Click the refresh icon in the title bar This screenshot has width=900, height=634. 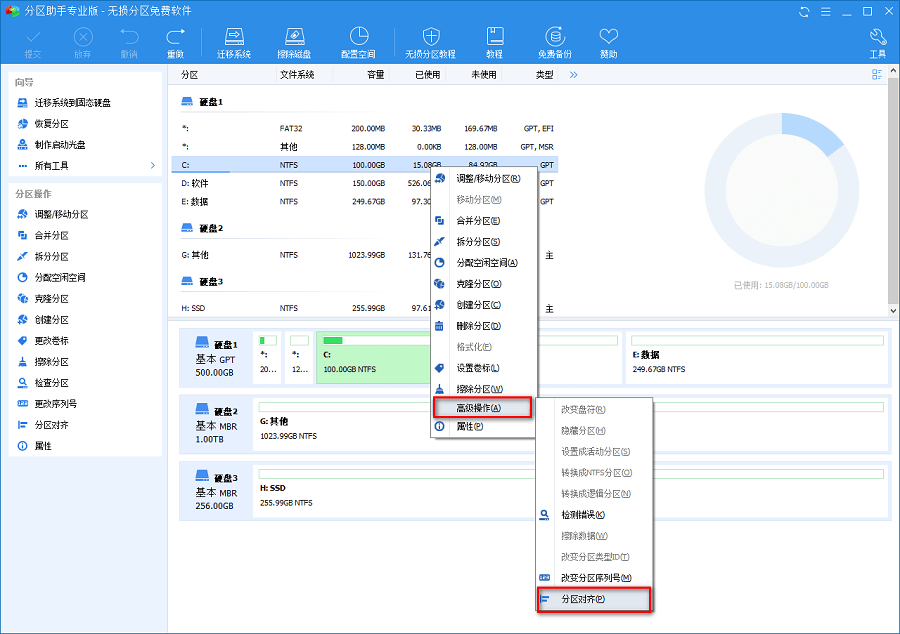tap(805, 11)
